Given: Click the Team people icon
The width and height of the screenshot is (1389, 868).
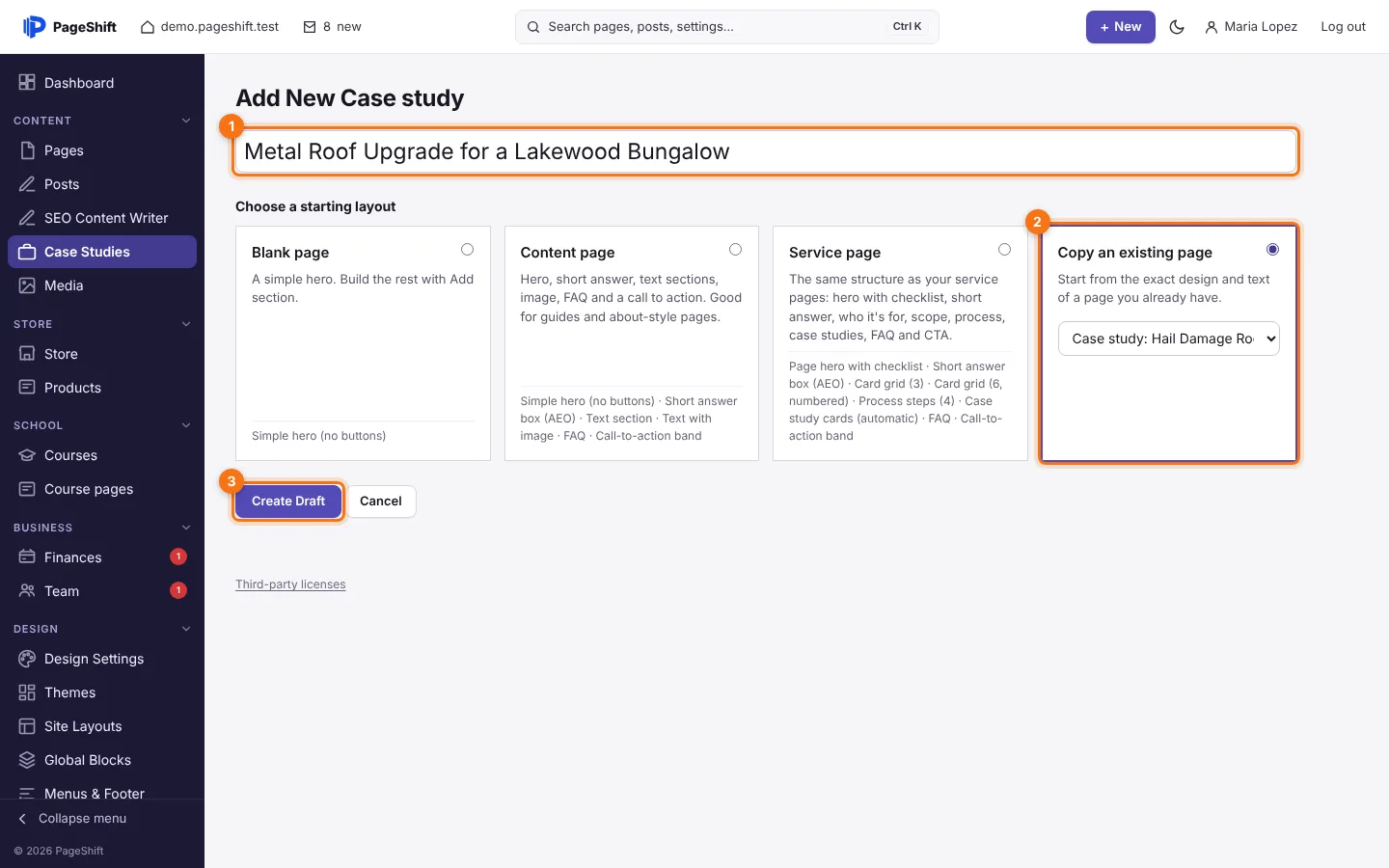Looking at the screenshot, I should tap(27, 591).
